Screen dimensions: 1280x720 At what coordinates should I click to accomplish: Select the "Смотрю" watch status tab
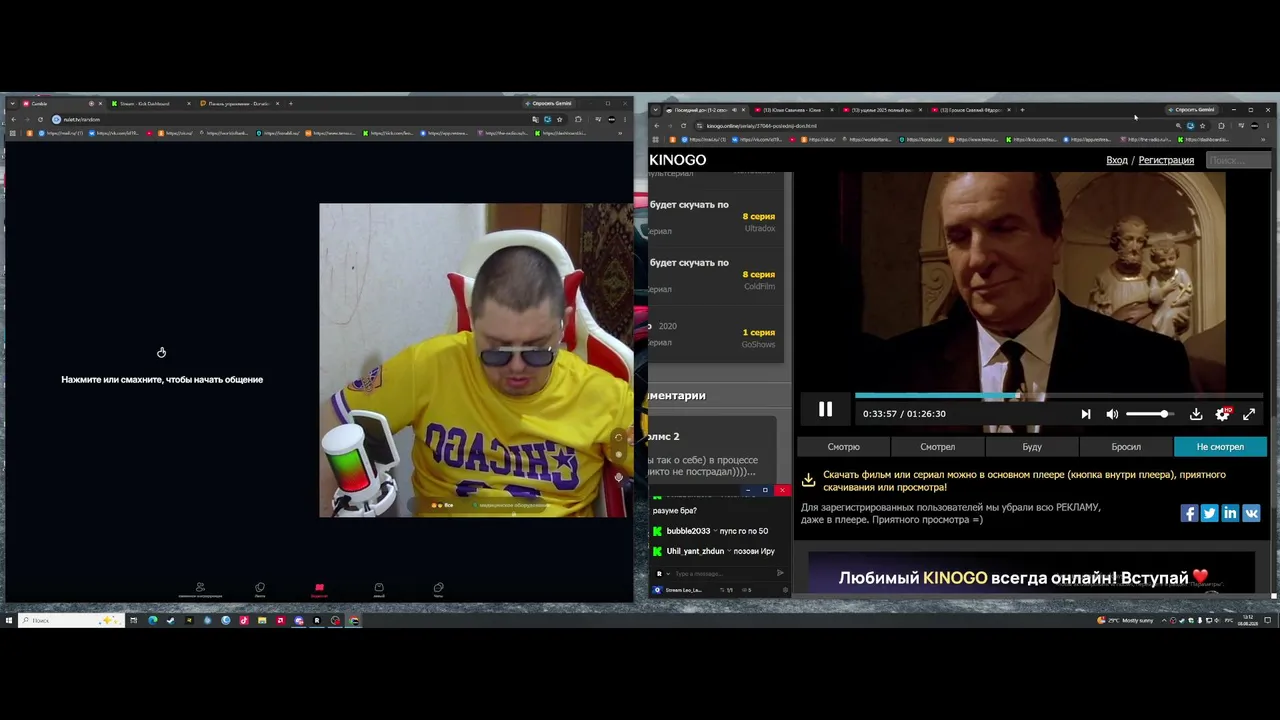tap(843, 447)
